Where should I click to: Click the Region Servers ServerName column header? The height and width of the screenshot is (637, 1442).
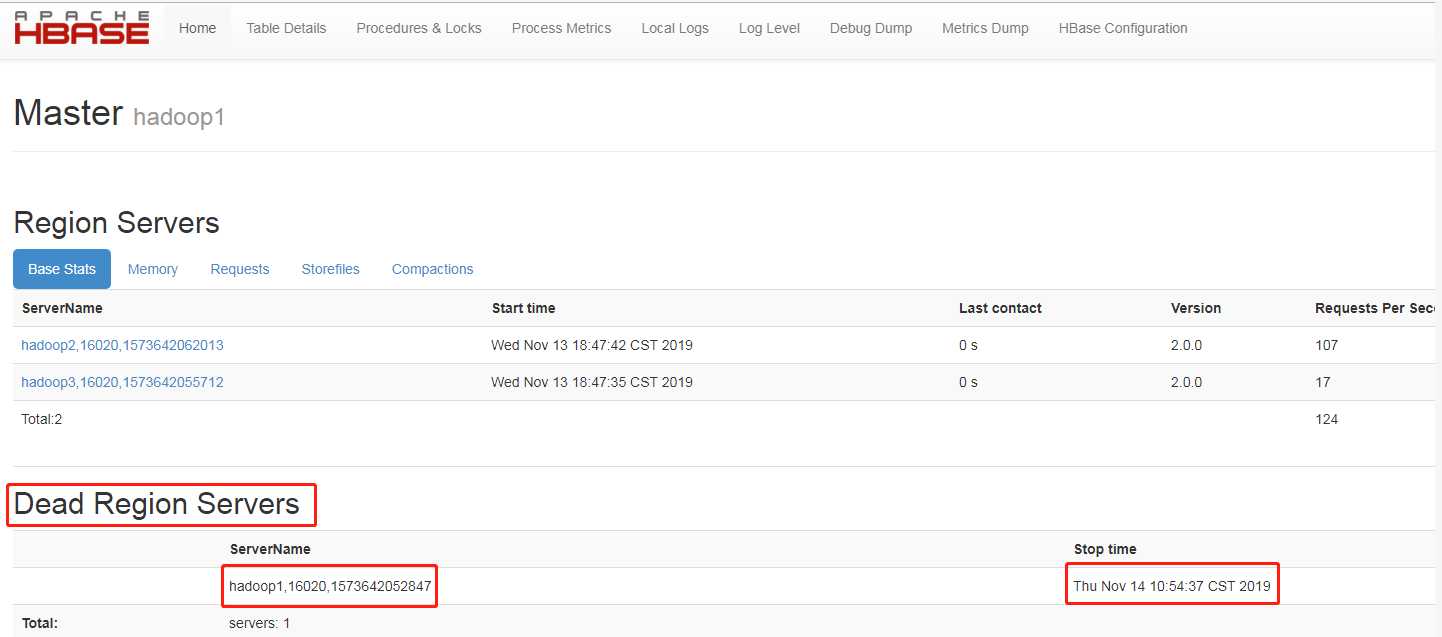(x=62, y=308)
